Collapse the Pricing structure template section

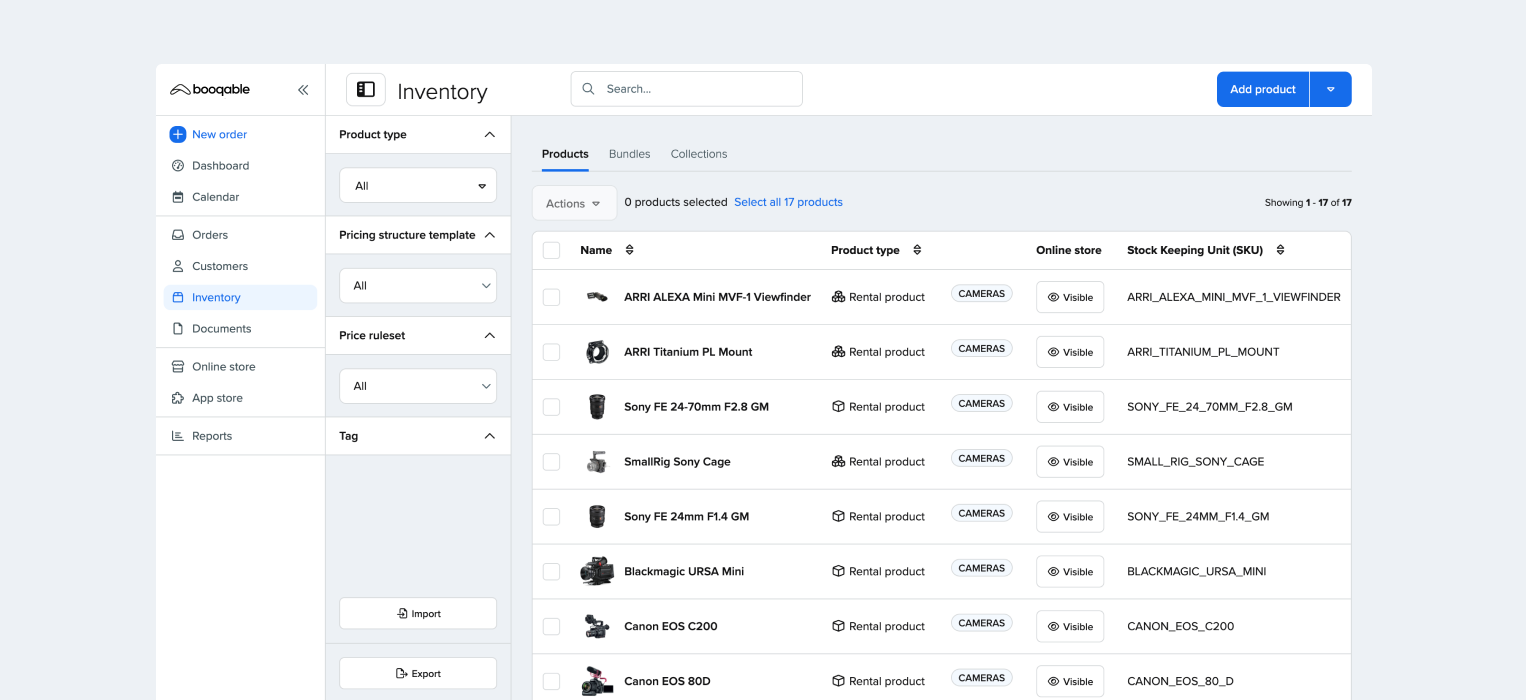[x=489, y=235]
